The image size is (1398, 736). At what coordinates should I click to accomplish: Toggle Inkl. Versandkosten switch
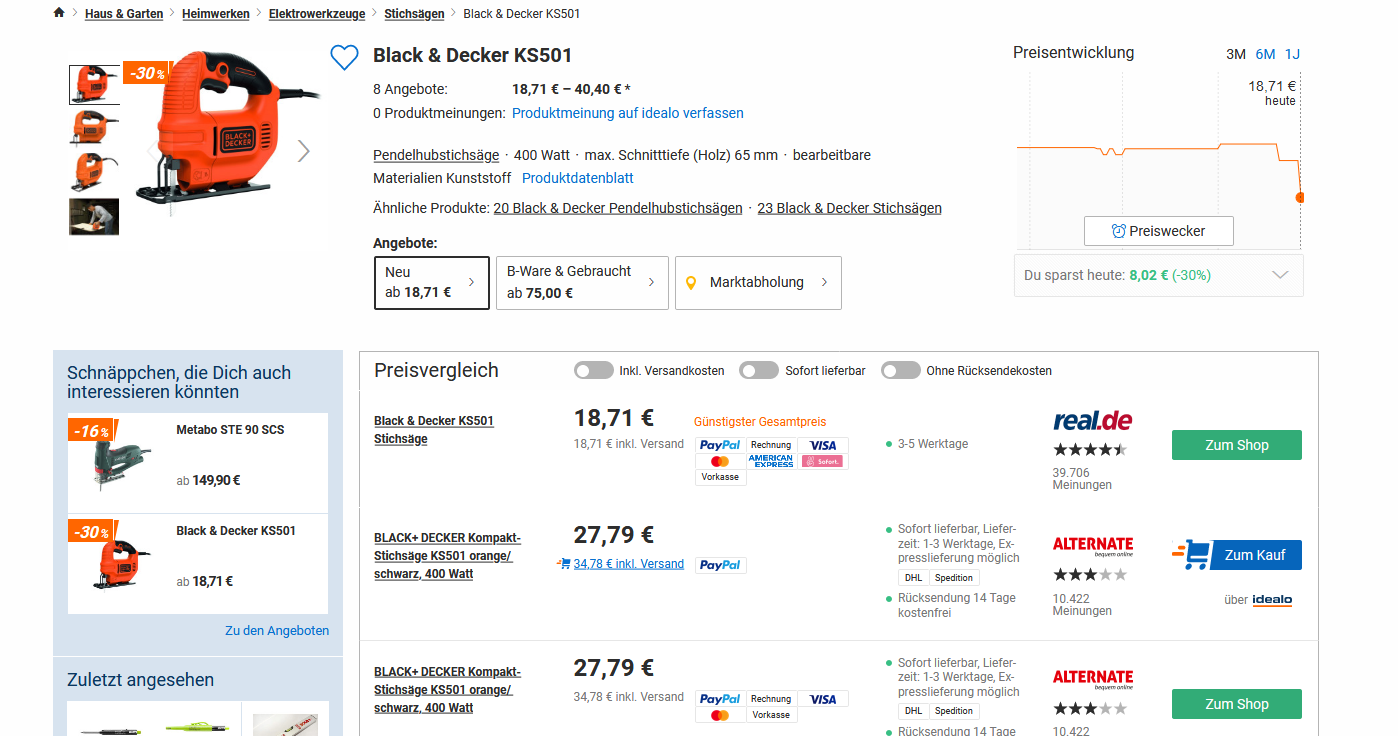[x=593, y=371]
